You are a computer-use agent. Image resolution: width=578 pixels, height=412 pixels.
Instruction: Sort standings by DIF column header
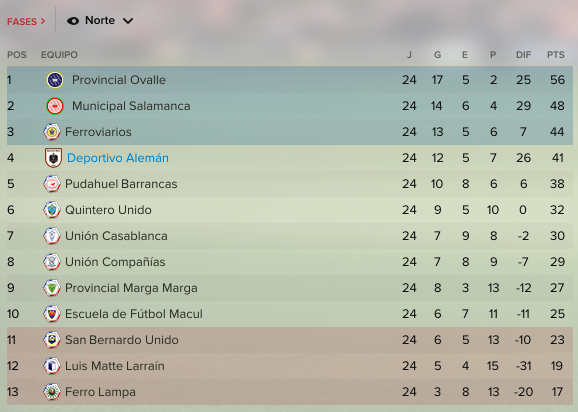tap(523, 55)
